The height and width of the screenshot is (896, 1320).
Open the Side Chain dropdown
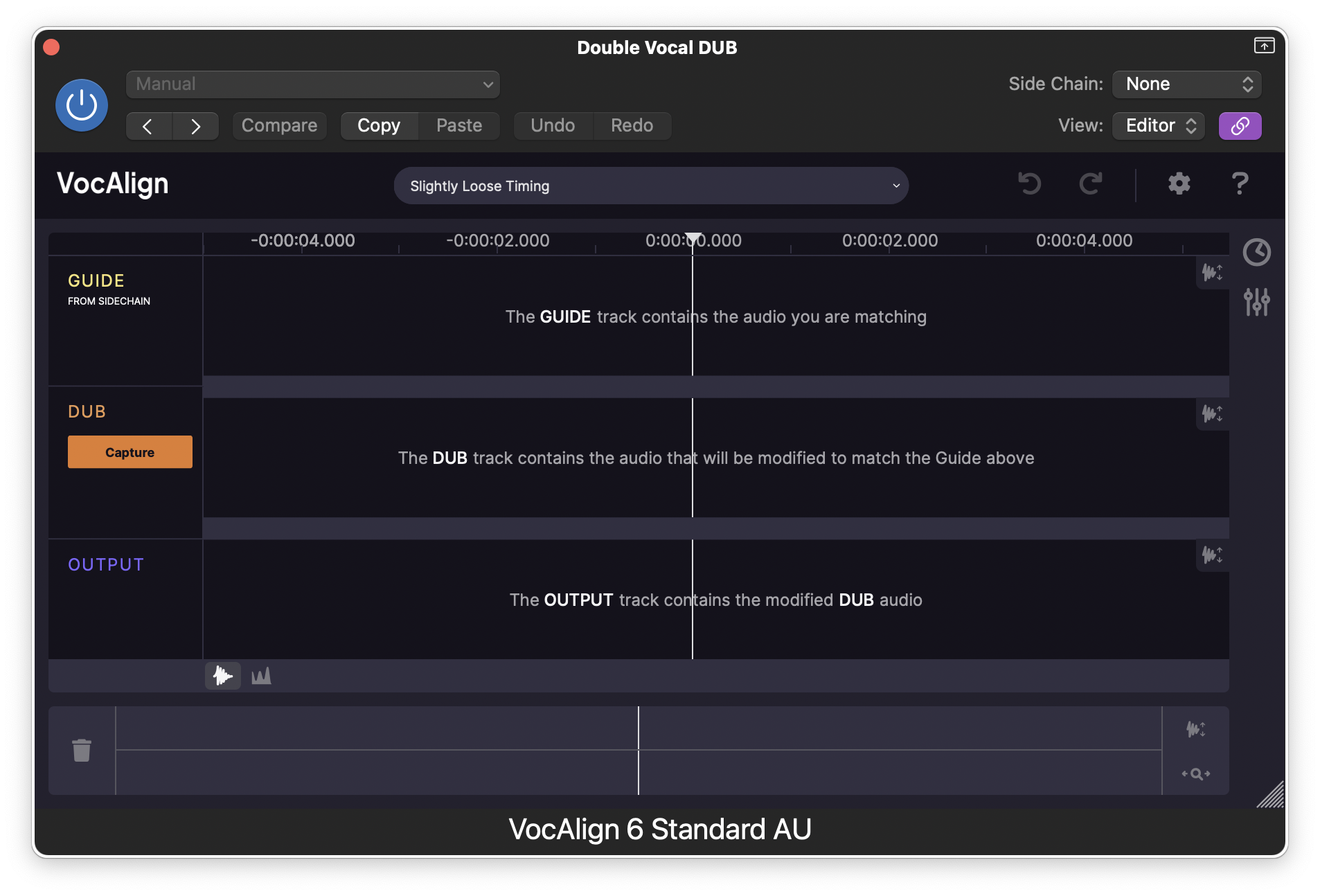tap(1185, 84)
